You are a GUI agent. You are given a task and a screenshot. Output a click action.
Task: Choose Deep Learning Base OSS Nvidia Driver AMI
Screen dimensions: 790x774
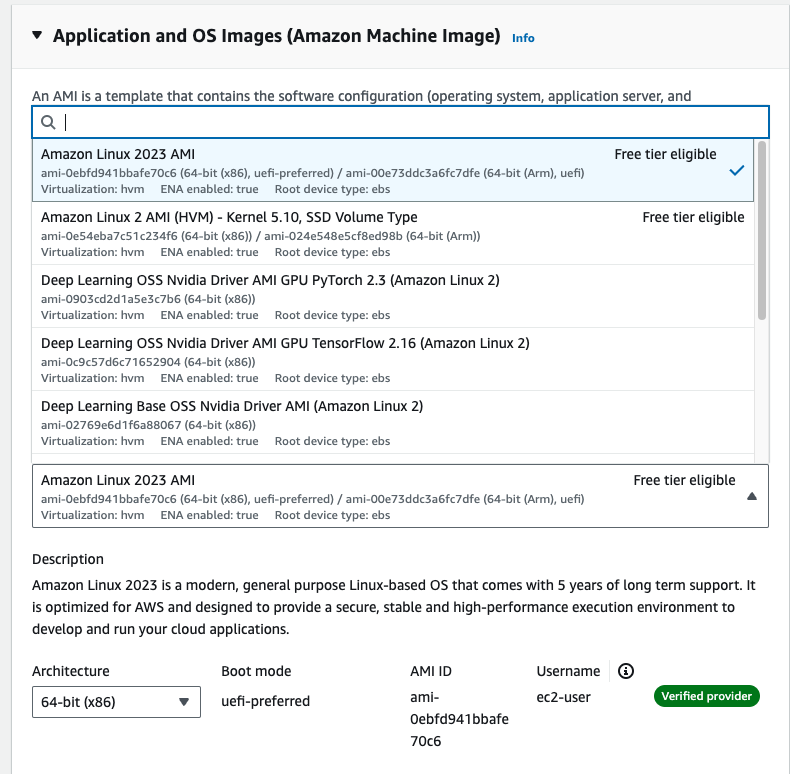(393, 423)
